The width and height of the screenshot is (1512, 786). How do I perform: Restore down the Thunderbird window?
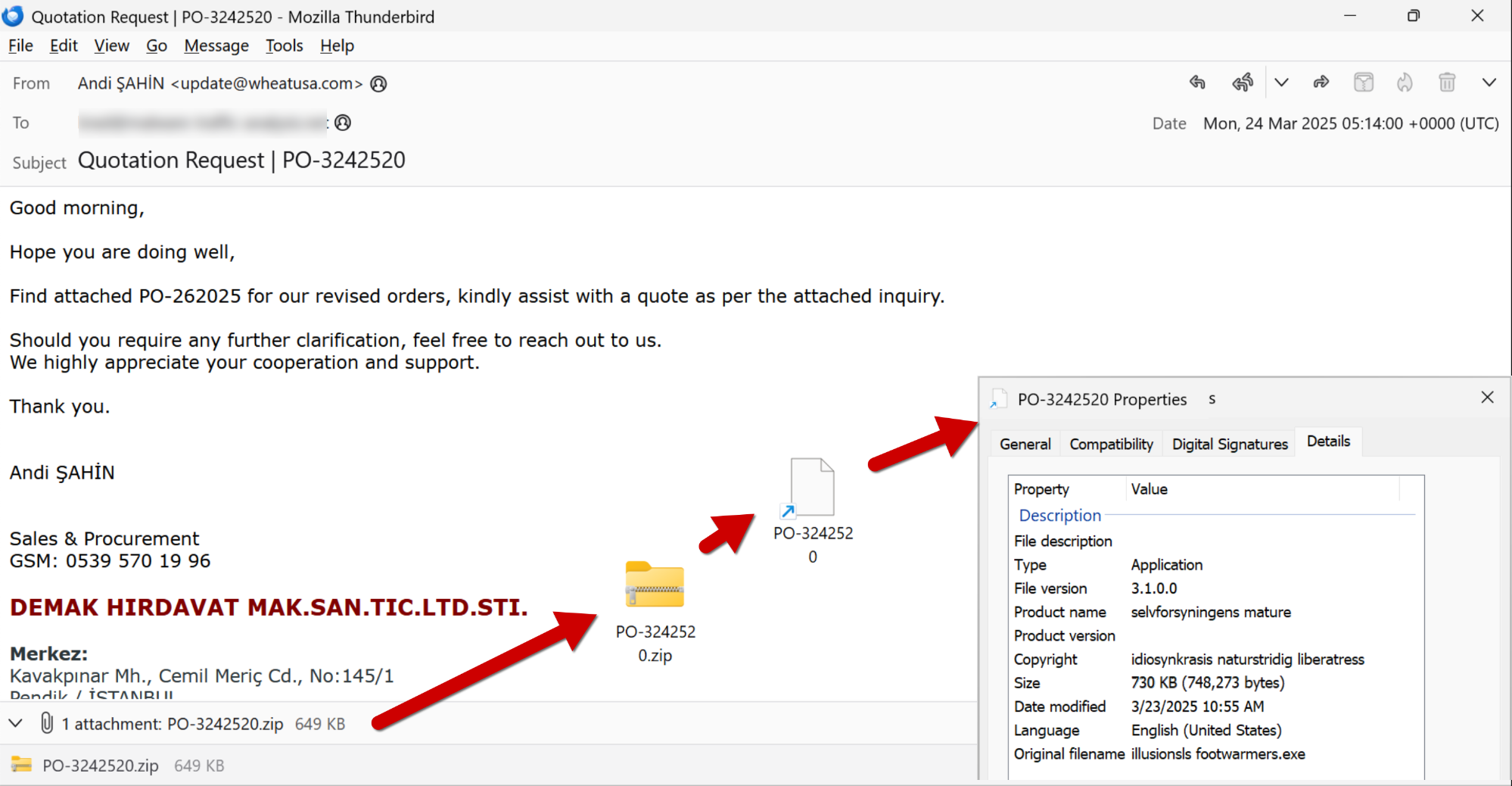[1413, 16]
